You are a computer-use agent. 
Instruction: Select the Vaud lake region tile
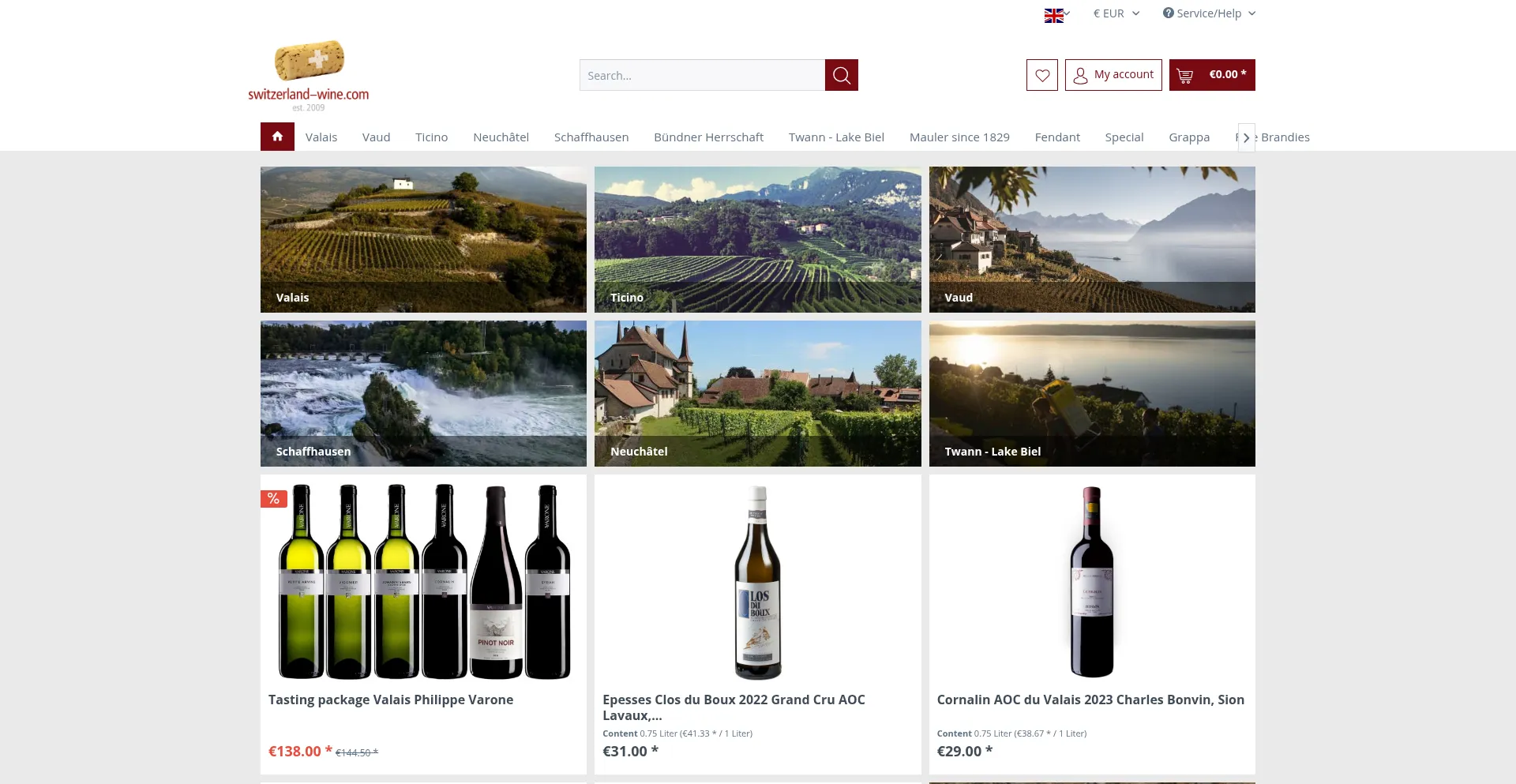(x=1091, y=239)
